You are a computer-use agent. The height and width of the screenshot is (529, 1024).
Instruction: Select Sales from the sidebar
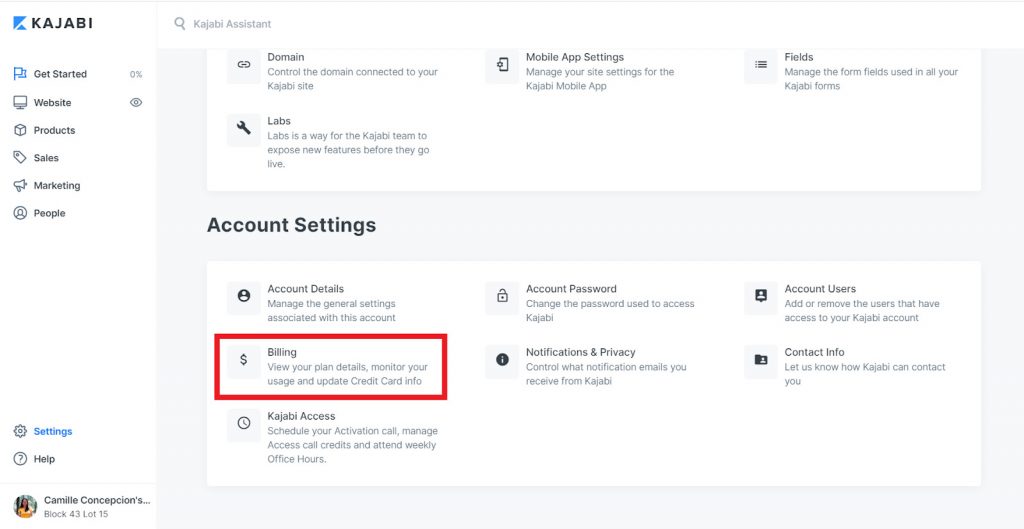[37, 158]
